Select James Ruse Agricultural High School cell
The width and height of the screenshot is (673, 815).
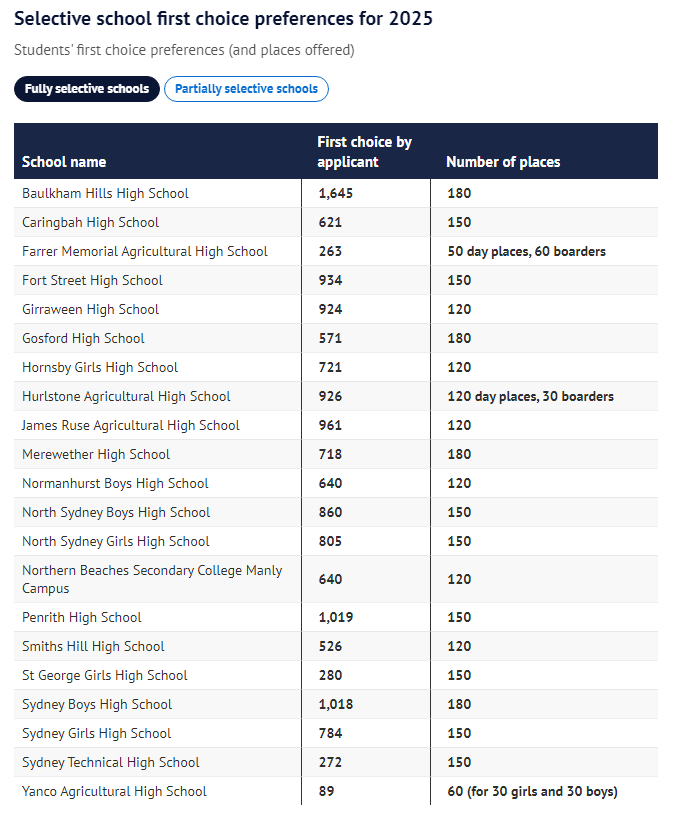pos(130,426)
